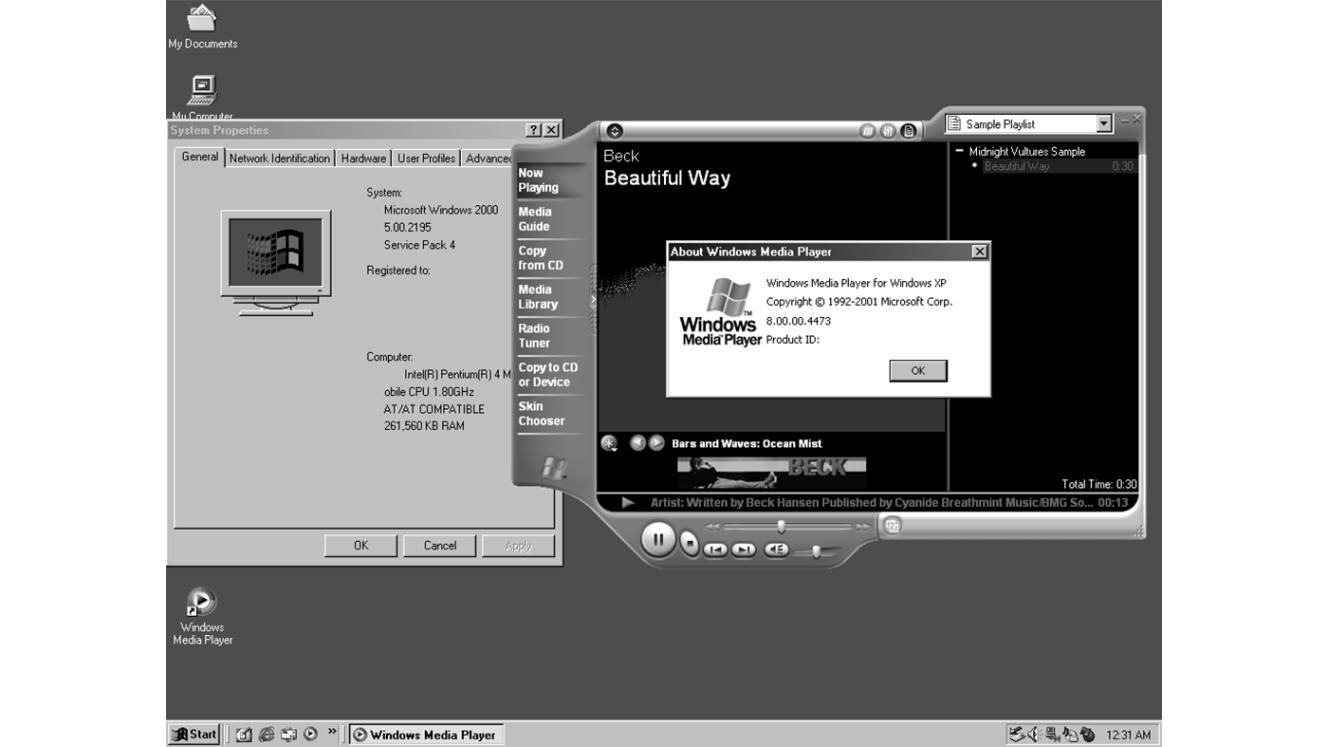
Task: Close the About Windows Media Player dialog
Action: (x=979, y=252)
